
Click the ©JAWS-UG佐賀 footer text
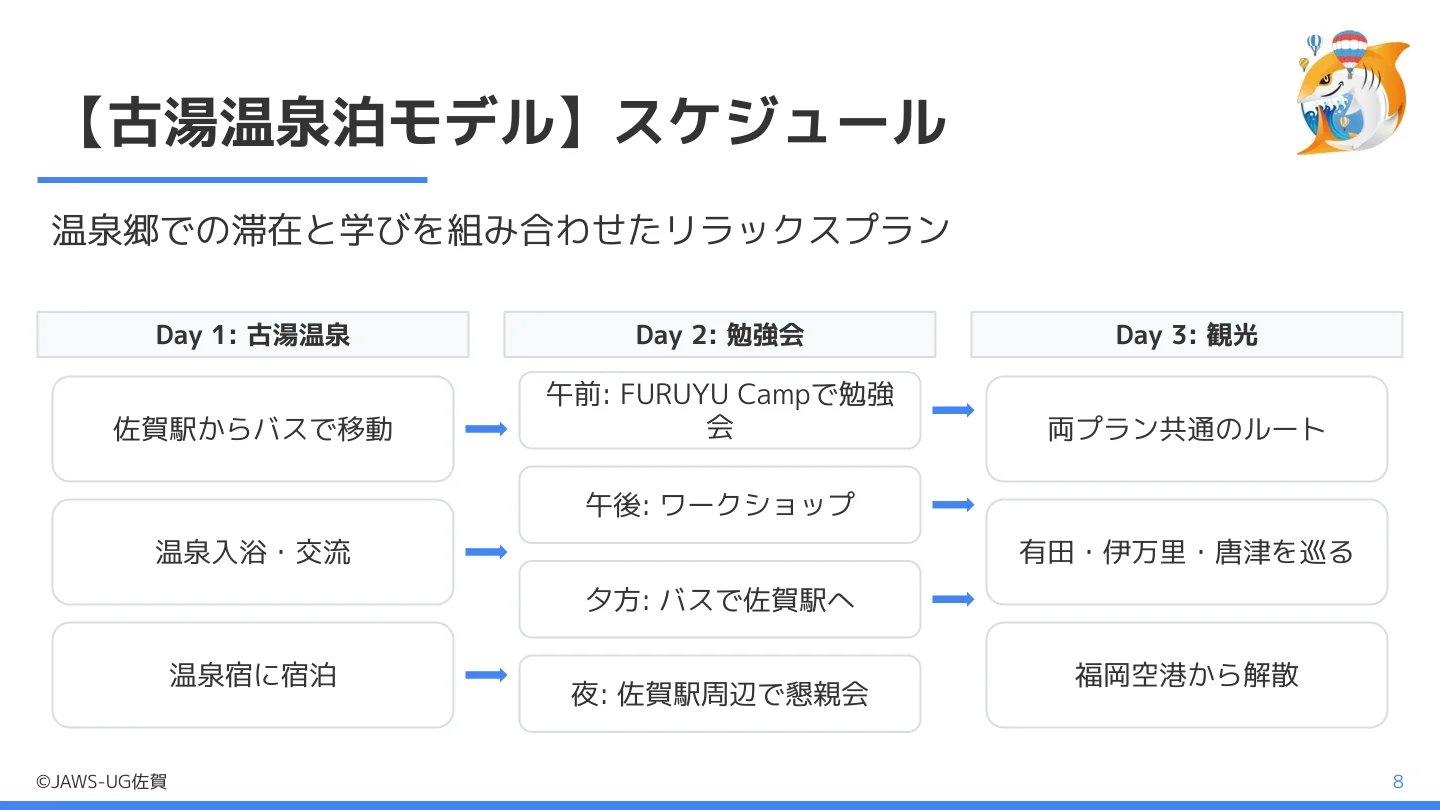[x=101, y=782]
